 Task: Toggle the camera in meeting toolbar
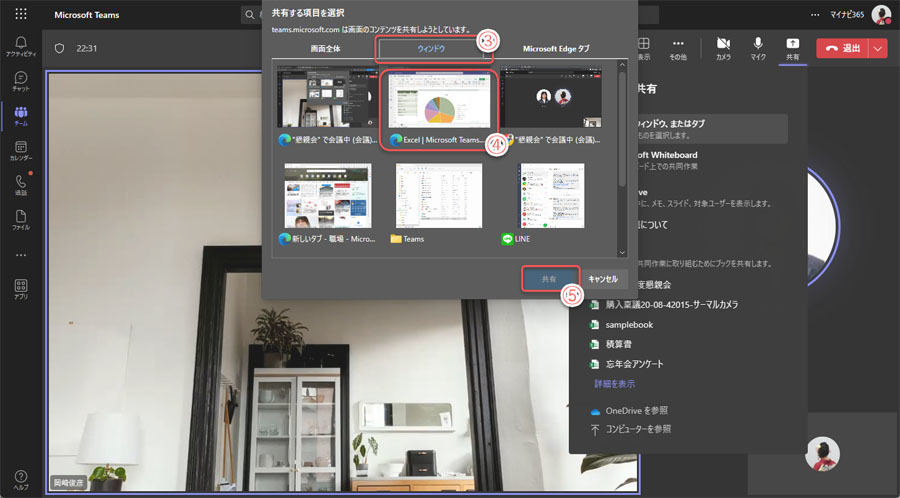(723, 49)
